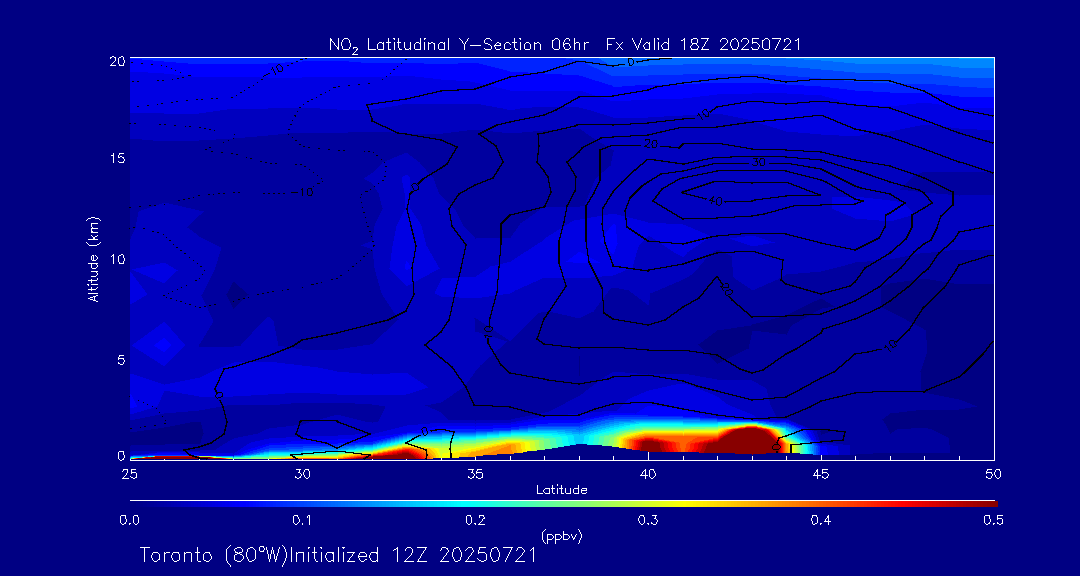1080x576 pixels.
Task: Click the Altitude (km) y-axis label
Action: (93, 259)
